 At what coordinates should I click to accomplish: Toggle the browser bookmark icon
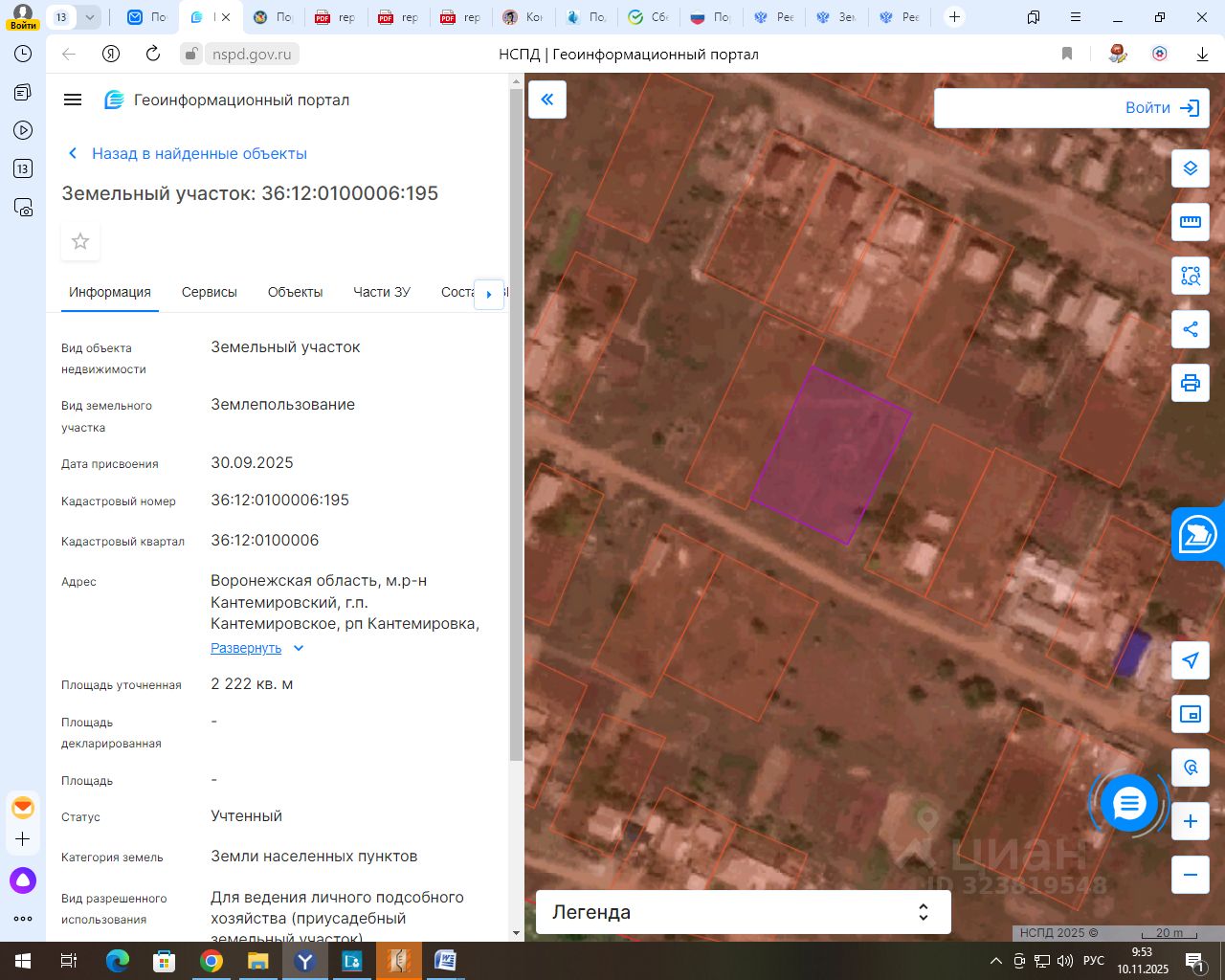click(1067, 54)
